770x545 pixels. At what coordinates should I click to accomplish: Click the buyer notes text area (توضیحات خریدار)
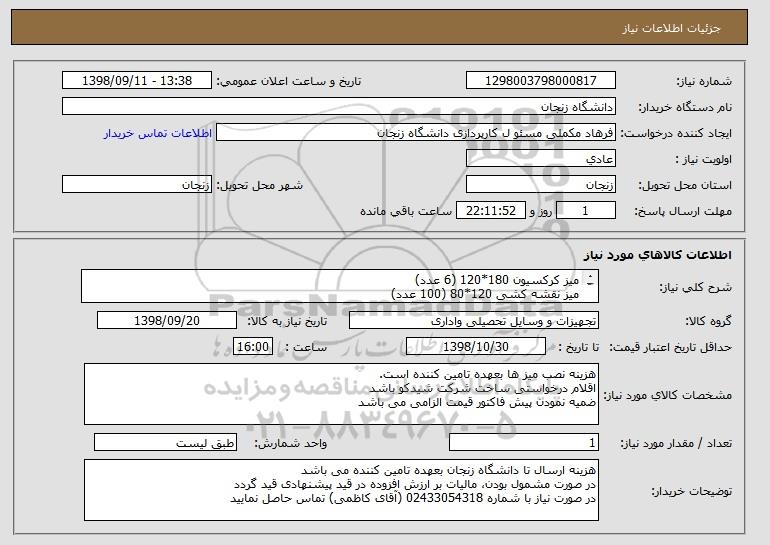tap(341, 490)
